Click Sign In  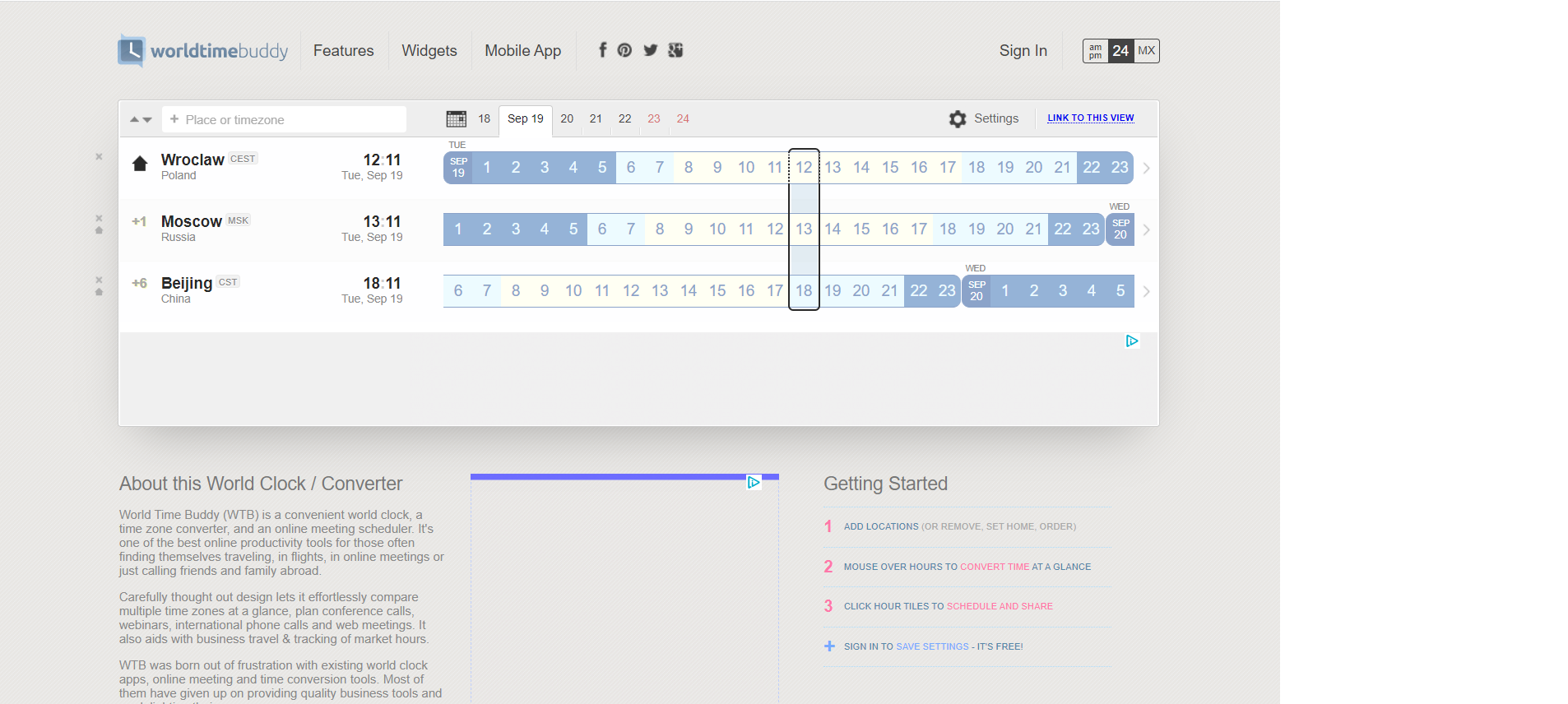click(x=1023, y=51)
